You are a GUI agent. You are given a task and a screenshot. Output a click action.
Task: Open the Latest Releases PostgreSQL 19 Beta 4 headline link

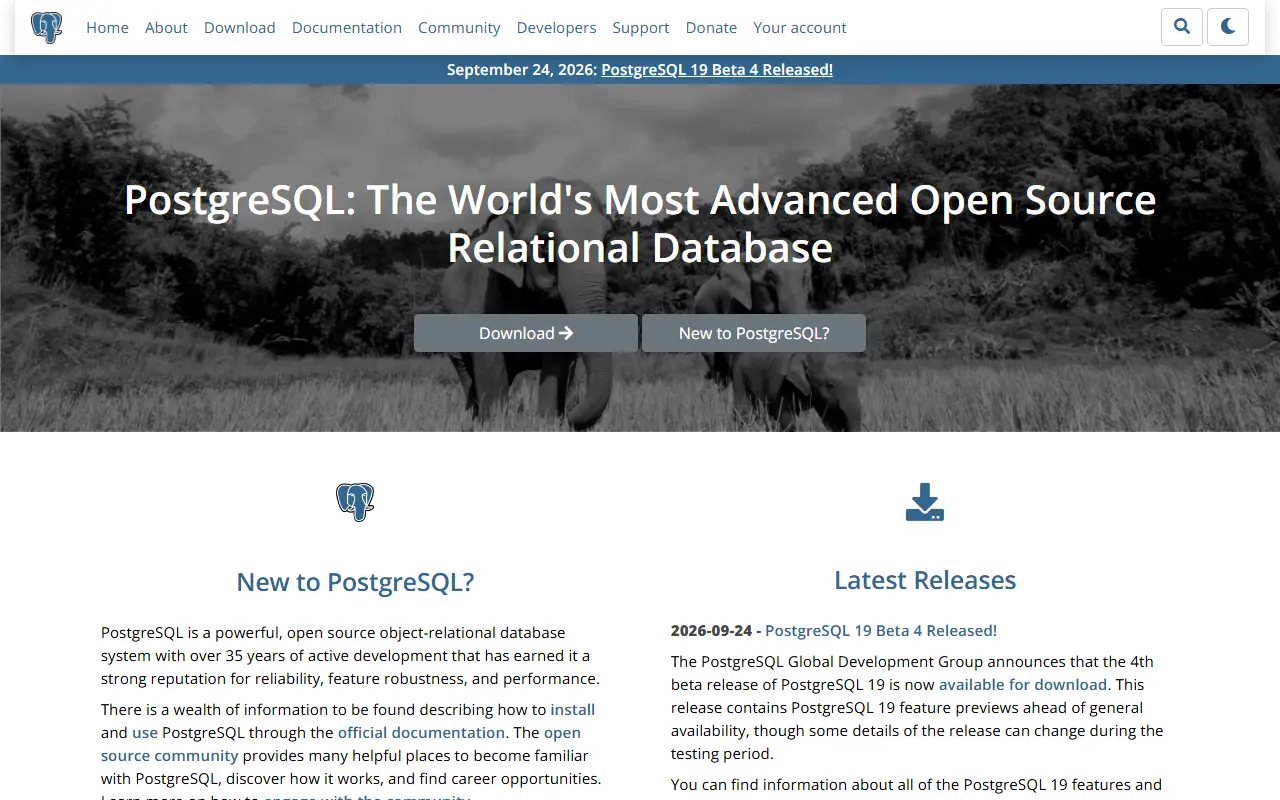coord(881,630)
